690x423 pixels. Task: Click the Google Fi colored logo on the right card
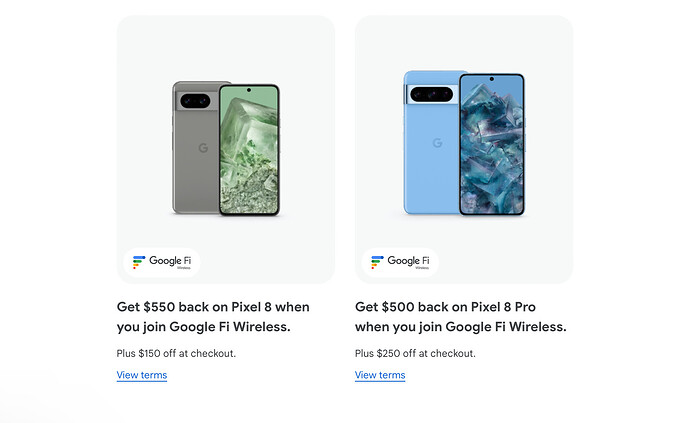(377, 262)
